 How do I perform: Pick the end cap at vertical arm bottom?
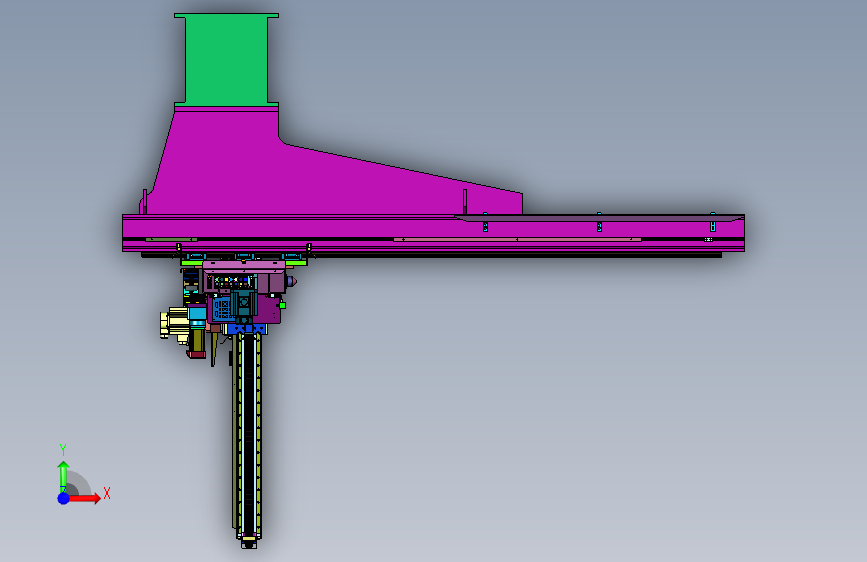pos(249,544)
